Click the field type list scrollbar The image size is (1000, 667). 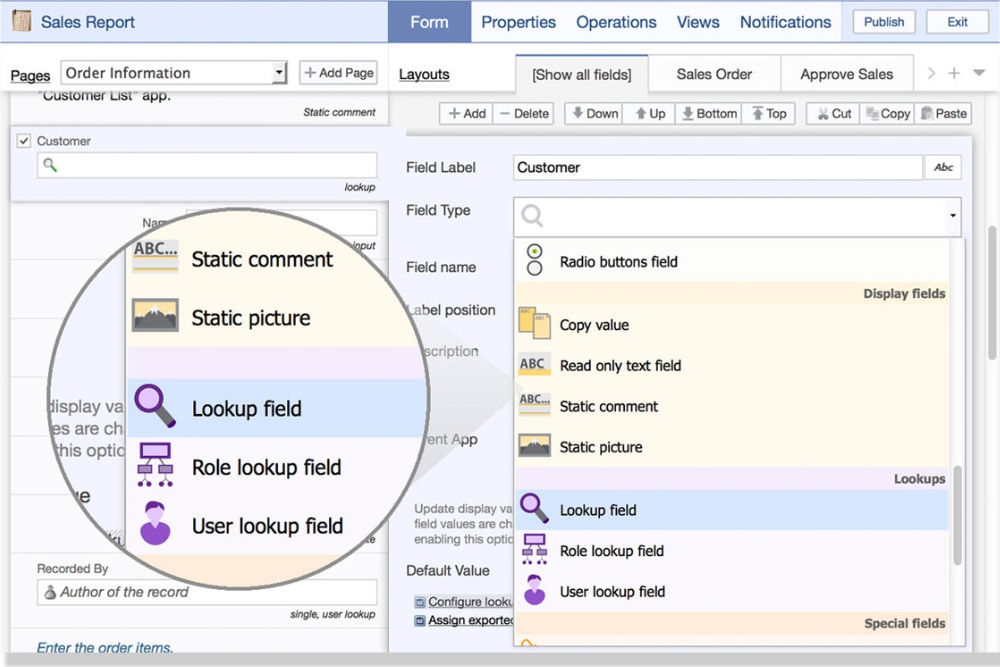(x=957, y=515)
